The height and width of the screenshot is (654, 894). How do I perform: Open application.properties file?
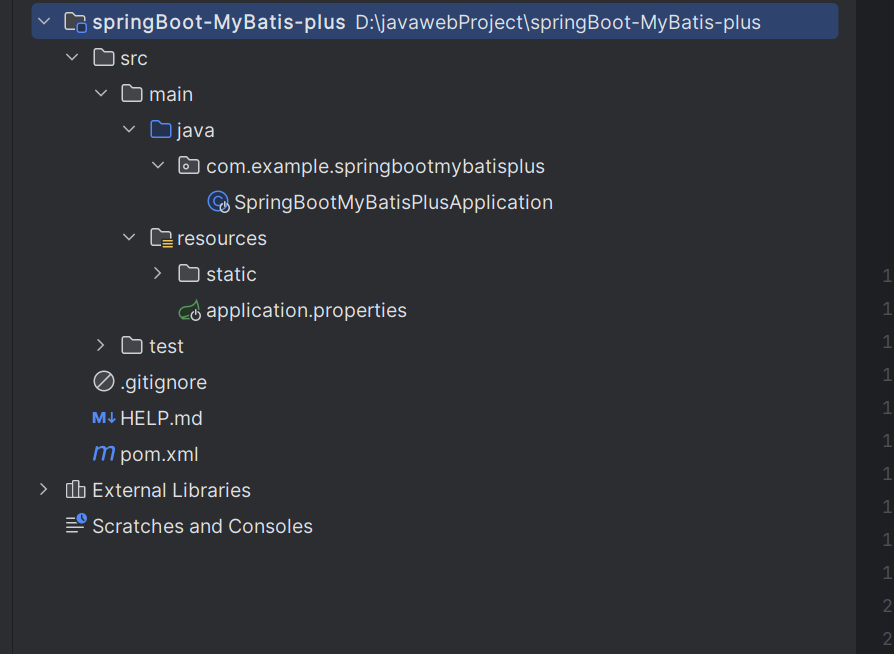tap(306, 311)
